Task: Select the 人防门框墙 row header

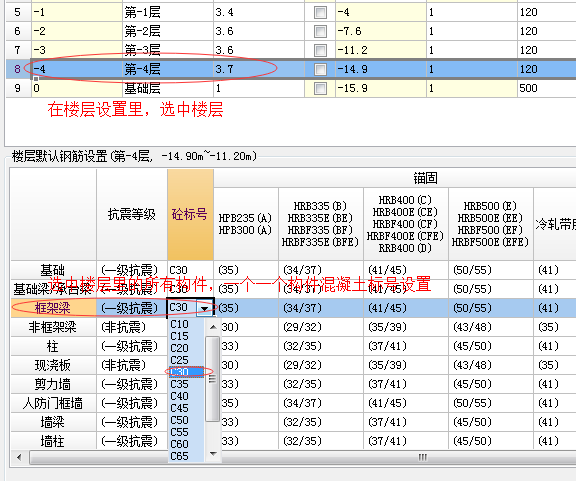Action: pos(53,403)
